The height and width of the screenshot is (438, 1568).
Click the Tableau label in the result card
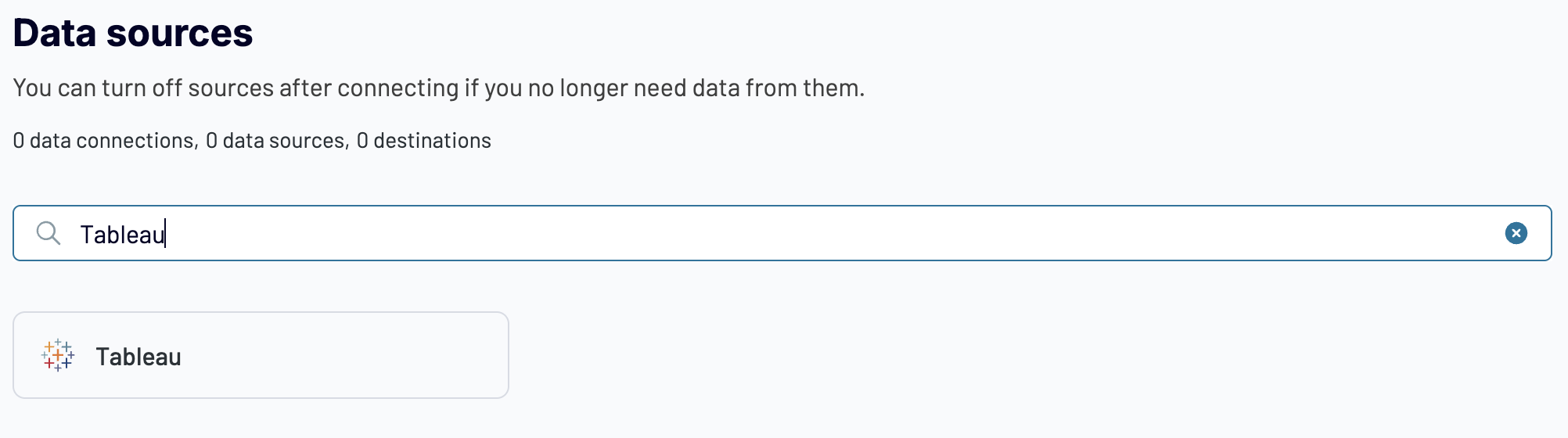[138, 357]
